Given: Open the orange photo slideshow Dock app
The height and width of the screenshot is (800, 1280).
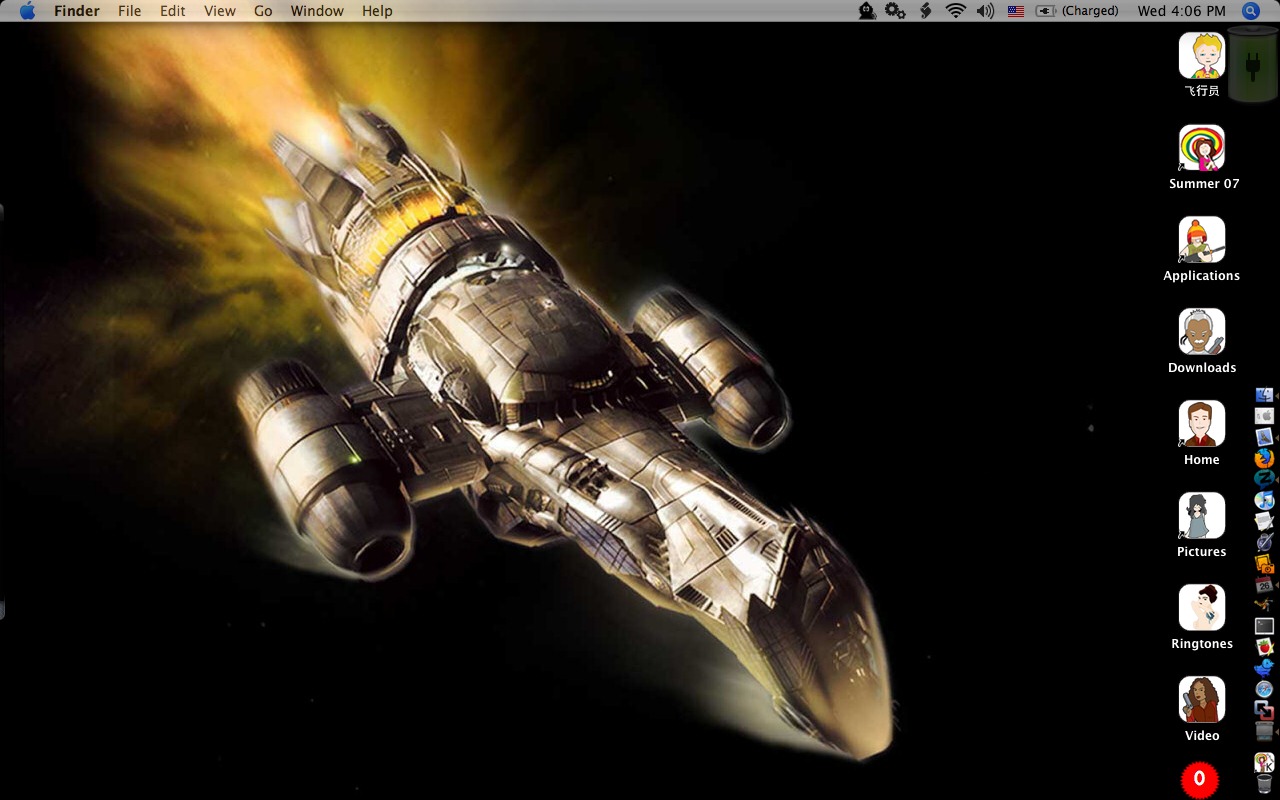Looking at the screenshot, I should [1264, 563].
